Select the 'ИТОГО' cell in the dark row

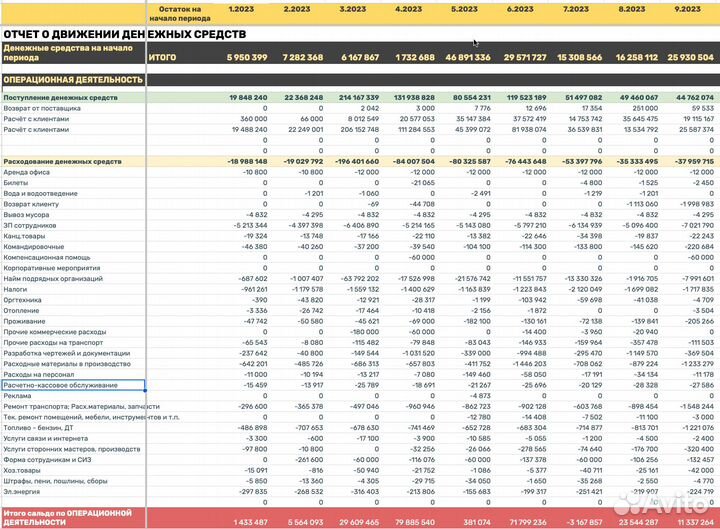[x=162, y=57]
